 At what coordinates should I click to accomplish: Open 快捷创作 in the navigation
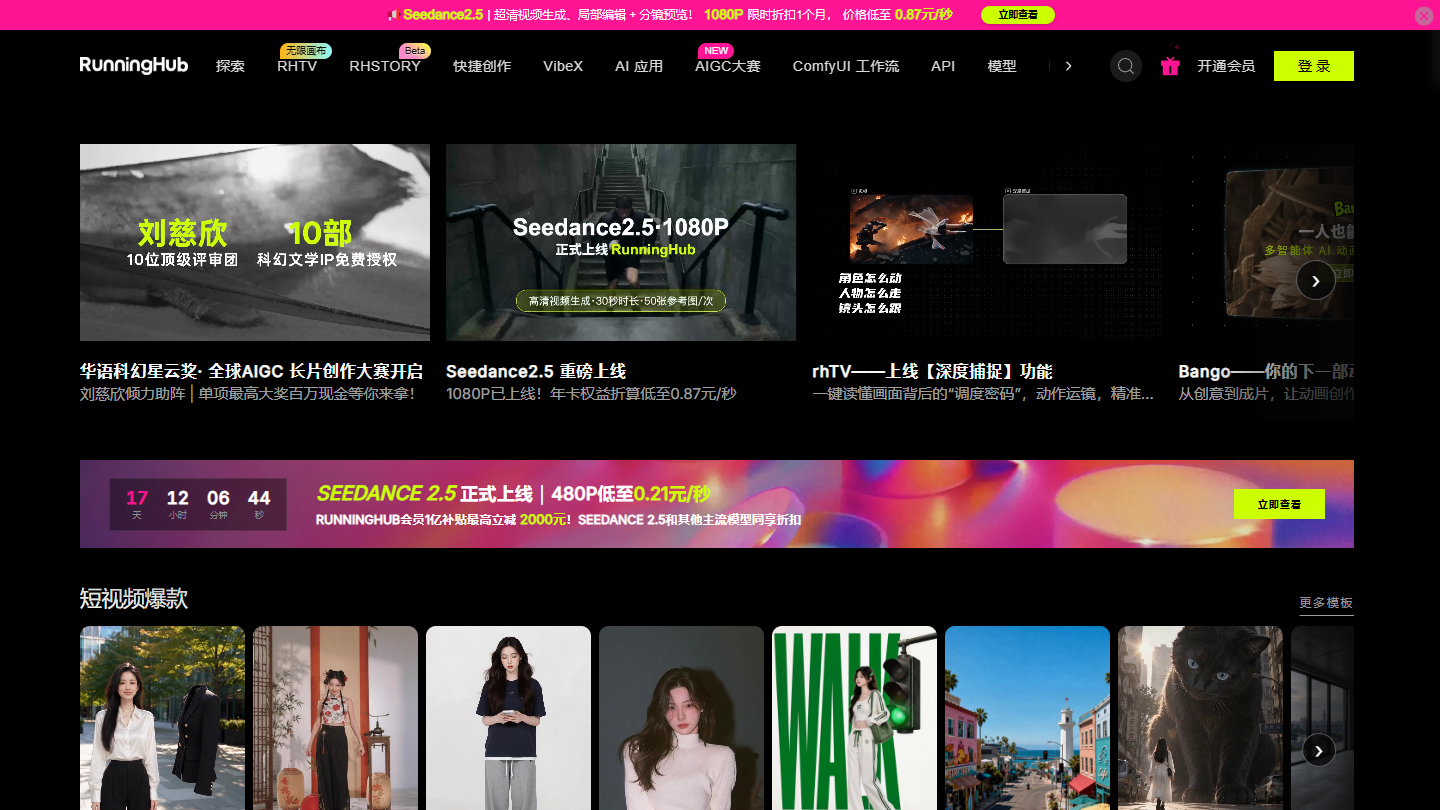click(x=482, y=66)
